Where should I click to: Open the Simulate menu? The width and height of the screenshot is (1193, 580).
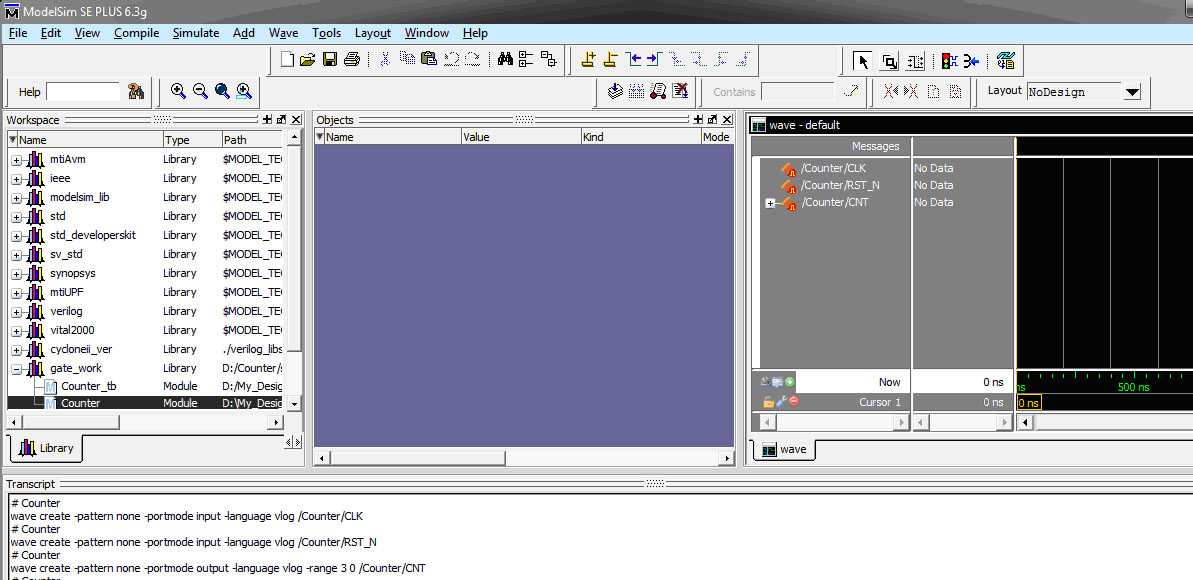196,33
